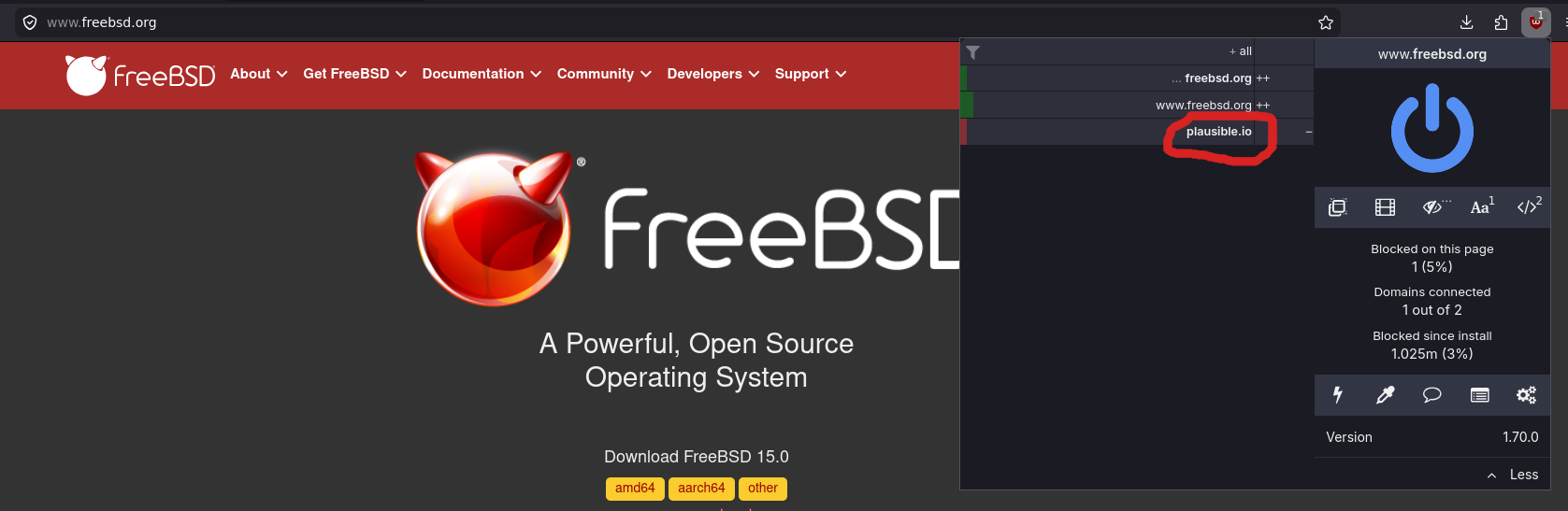1568x511 pixels.
Task: Click the 'Blocked since install' 1.025m figure
Action: pyautogui.click(x=1431, y=354)
